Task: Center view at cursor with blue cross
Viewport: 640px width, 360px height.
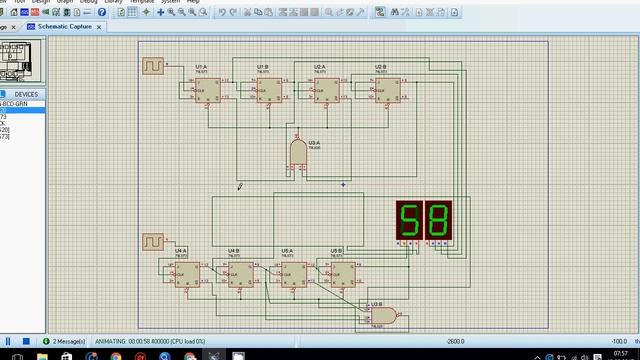Action: [x=160, y=12]
